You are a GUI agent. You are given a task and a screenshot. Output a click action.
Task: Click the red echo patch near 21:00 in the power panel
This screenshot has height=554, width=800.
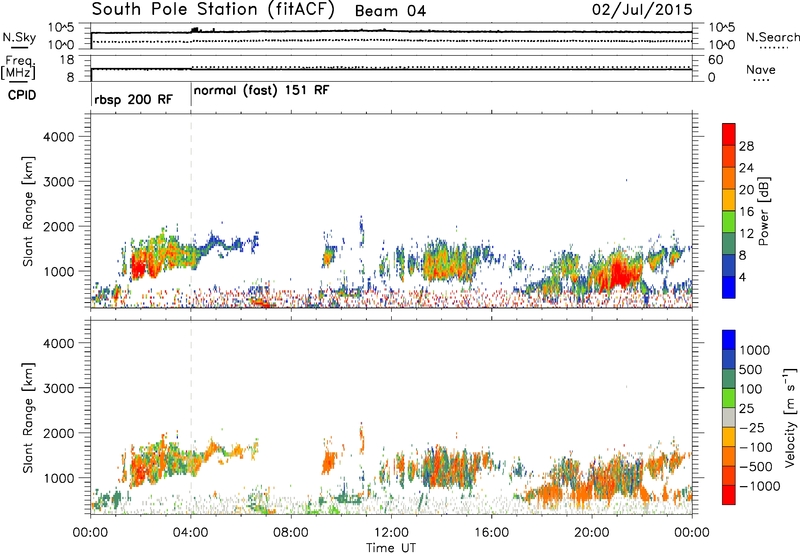tap(620, 273)
